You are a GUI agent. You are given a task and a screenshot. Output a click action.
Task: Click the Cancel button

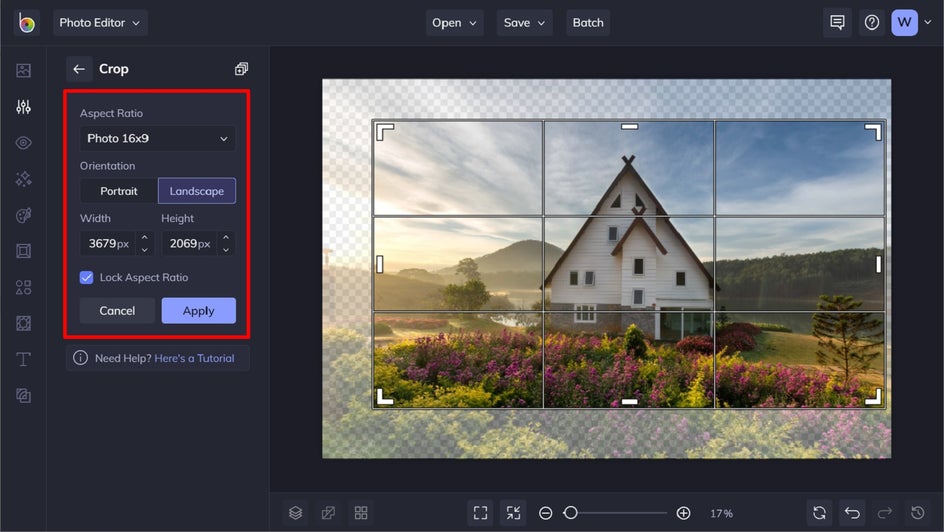tap(117, 311)
